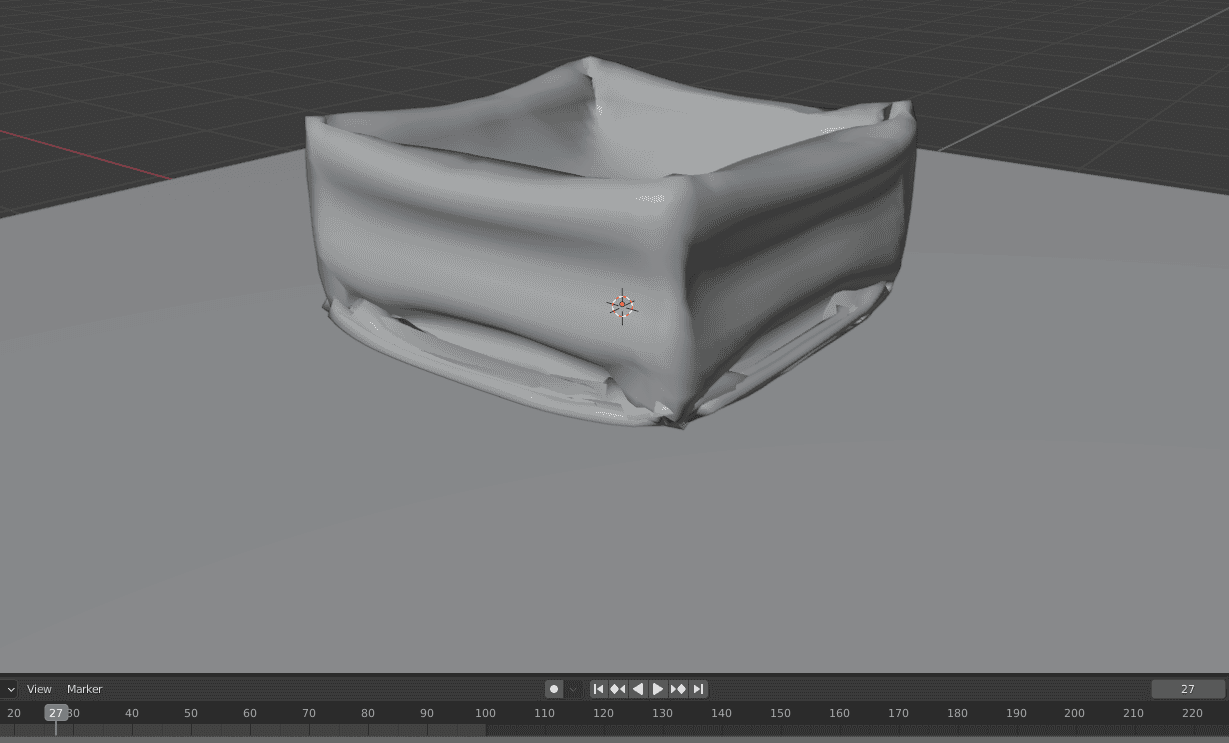The width and height of the screenshot is (1229, 743).
Task: Jump to the next keyframe
Action: click(678, 689)
